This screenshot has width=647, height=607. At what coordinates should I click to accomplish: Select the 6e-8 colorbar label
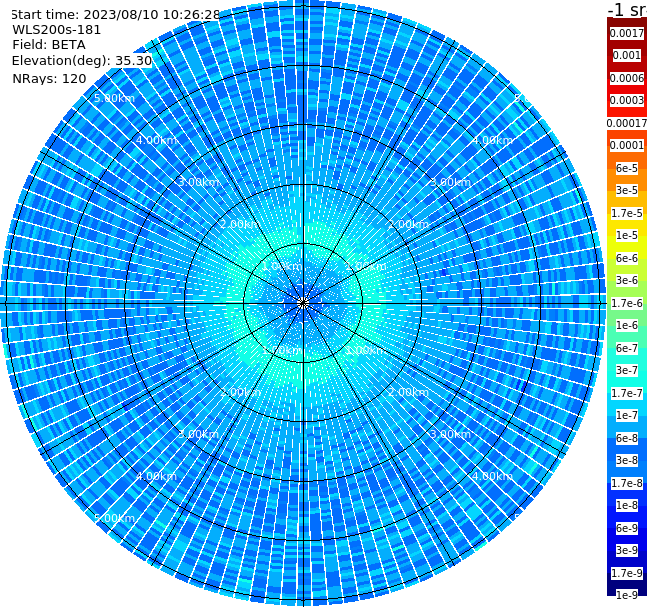pos(627,438)
